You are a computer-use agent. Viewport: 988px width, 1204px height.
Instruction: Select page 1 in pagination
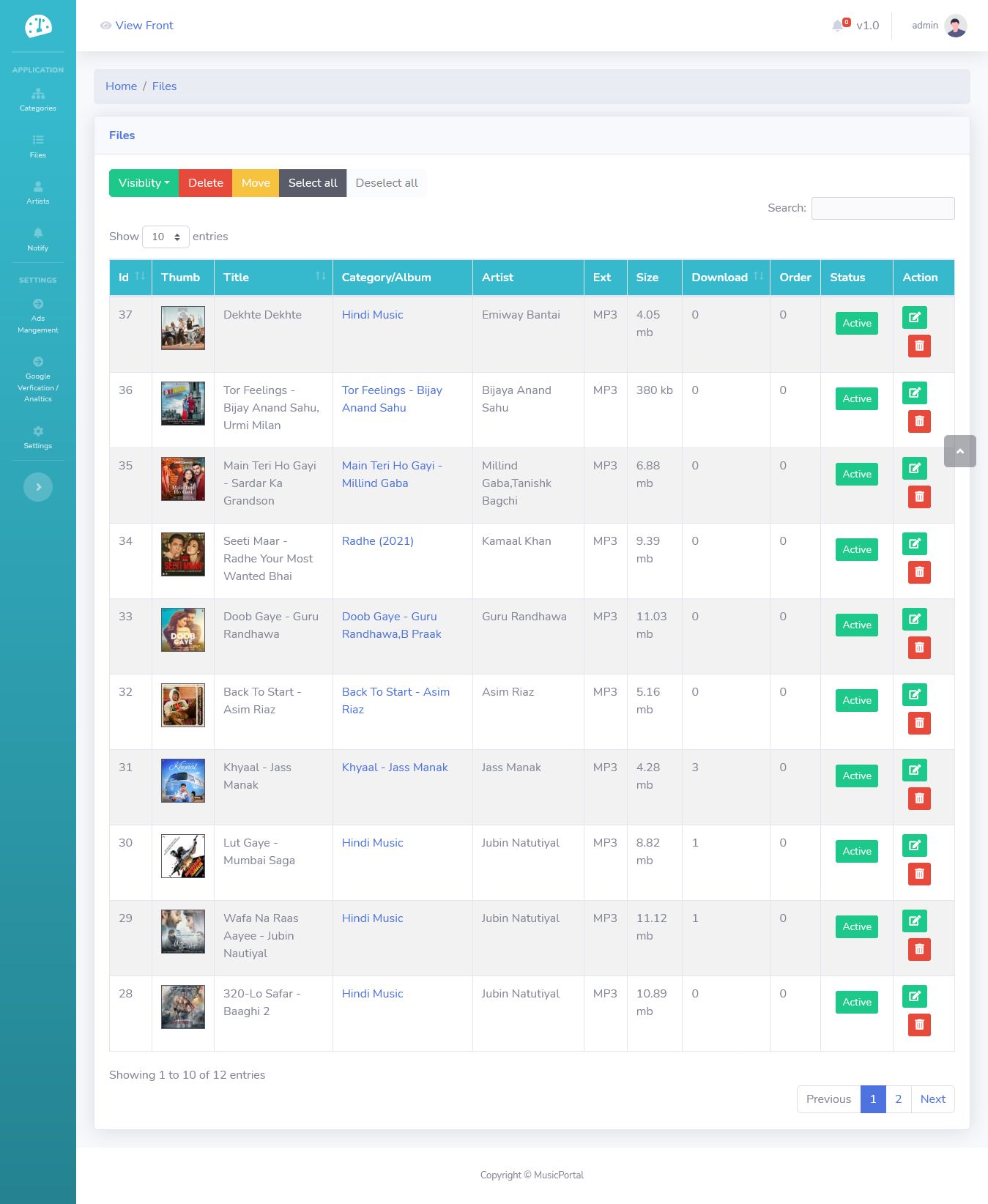(x=873, y=1099)
